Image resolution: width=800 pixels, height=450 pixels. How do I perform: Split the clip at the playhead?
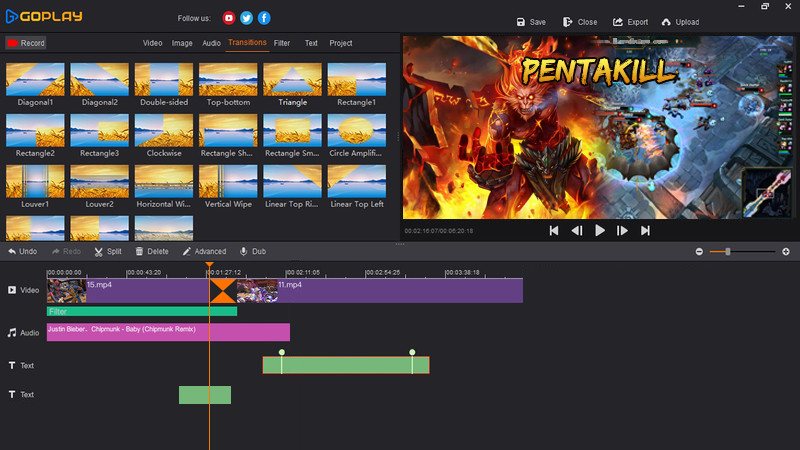click(x=108, y=252)
